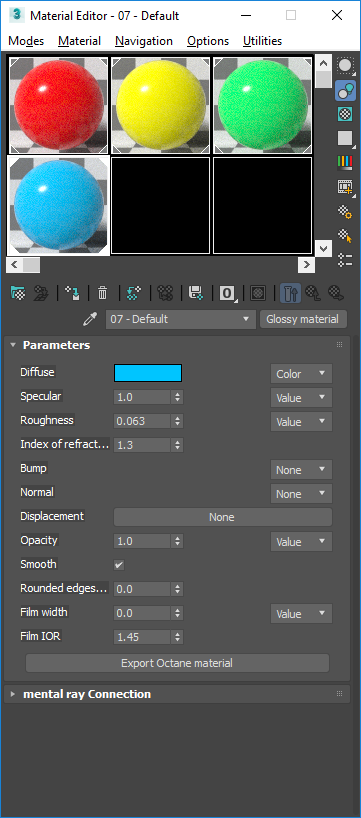Viewport: 361px width, 818px height.
Task: Select the red sphere material slot
Action: pos(58,105)
